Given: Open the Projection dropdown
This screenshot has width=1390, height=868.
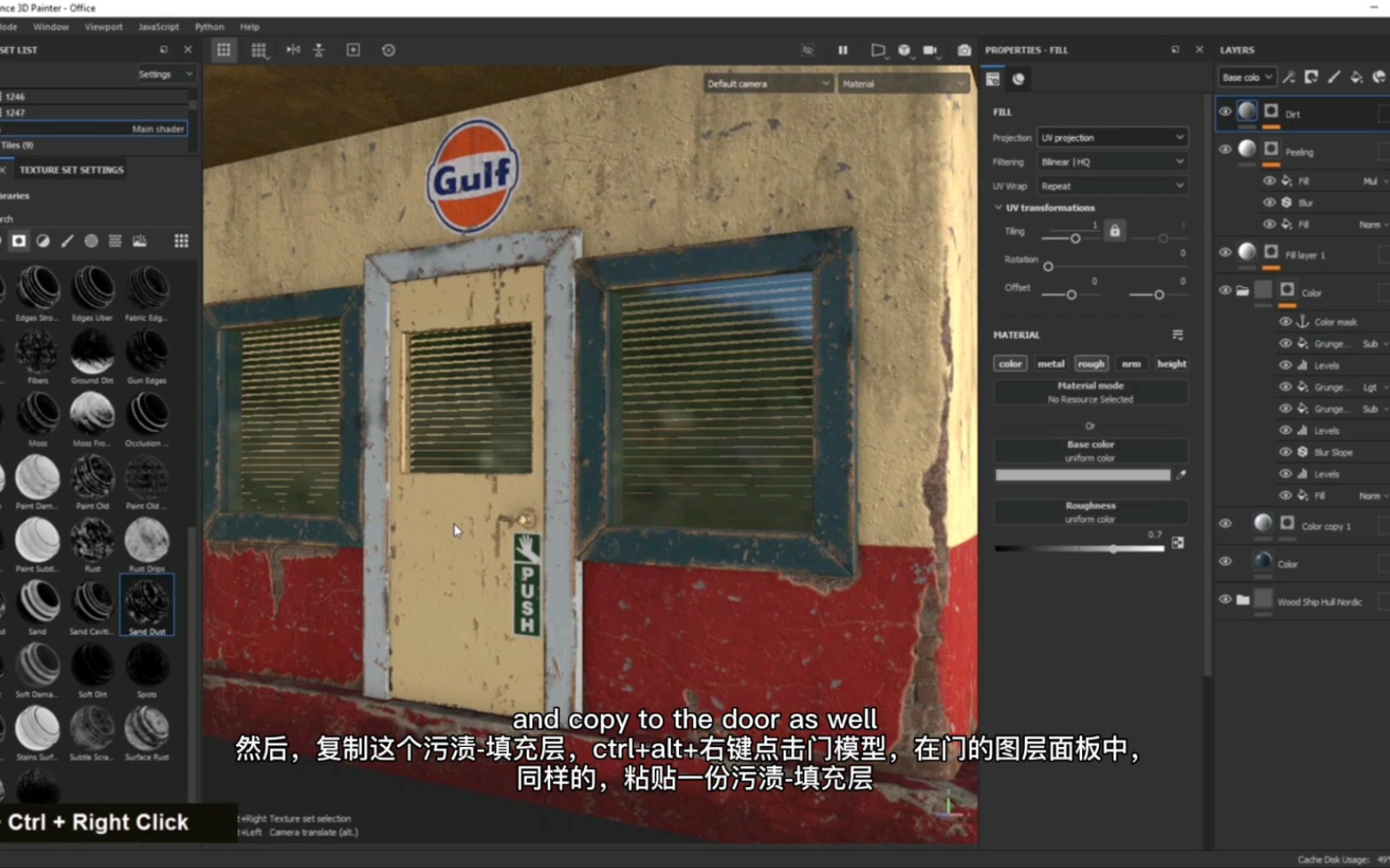Looking at the screenshot, I should pyautogui.click(x=1112, y=137).
